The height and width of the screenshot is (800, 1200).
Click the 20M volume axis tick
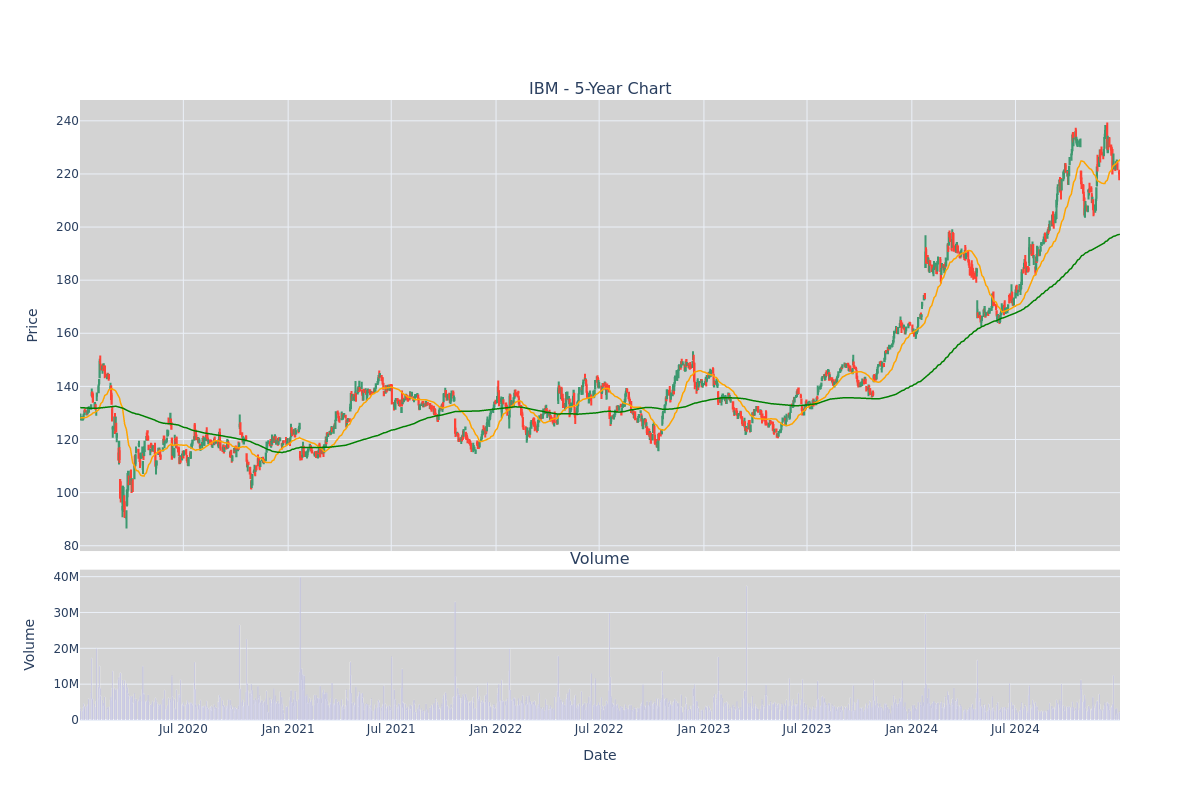point(66,649)
